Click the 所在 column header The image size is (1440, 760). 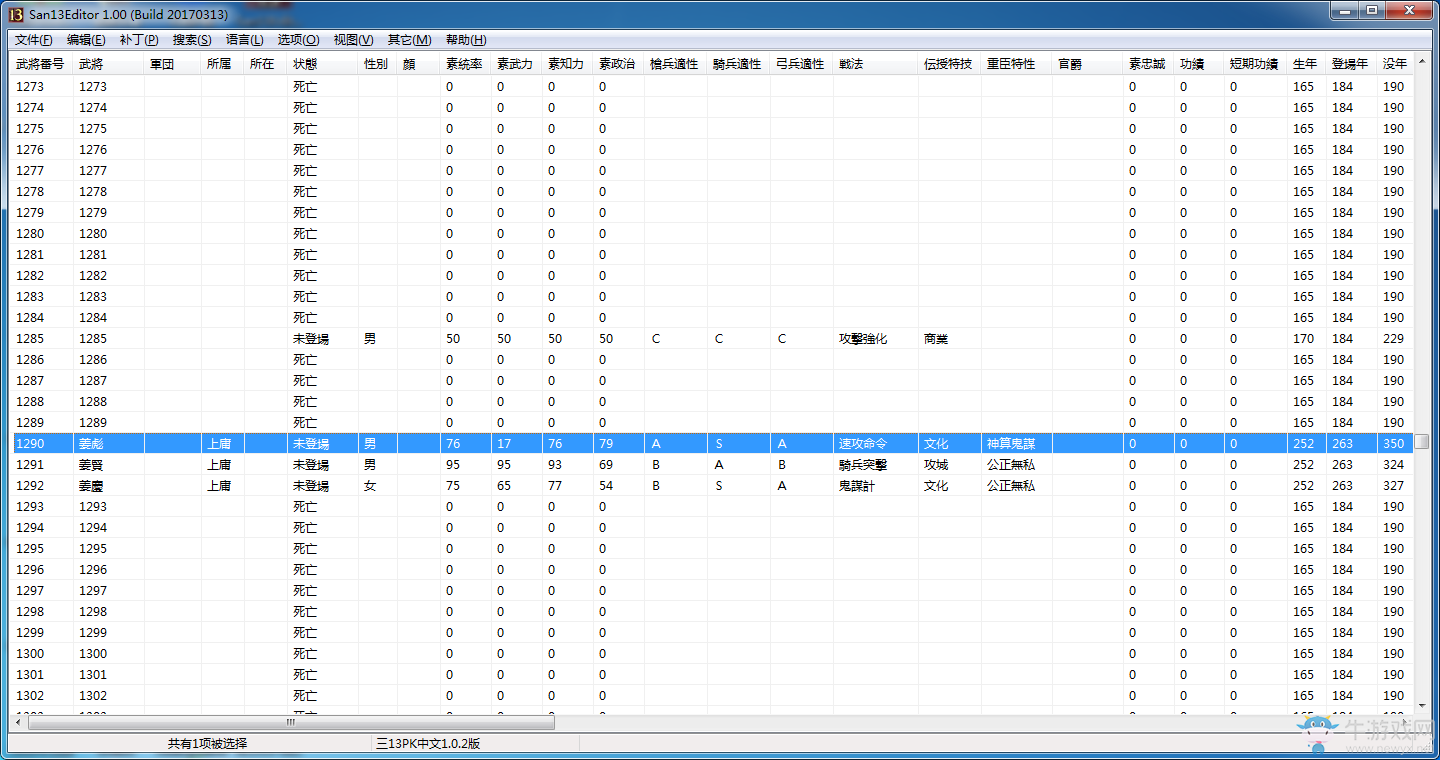[265, 64]
